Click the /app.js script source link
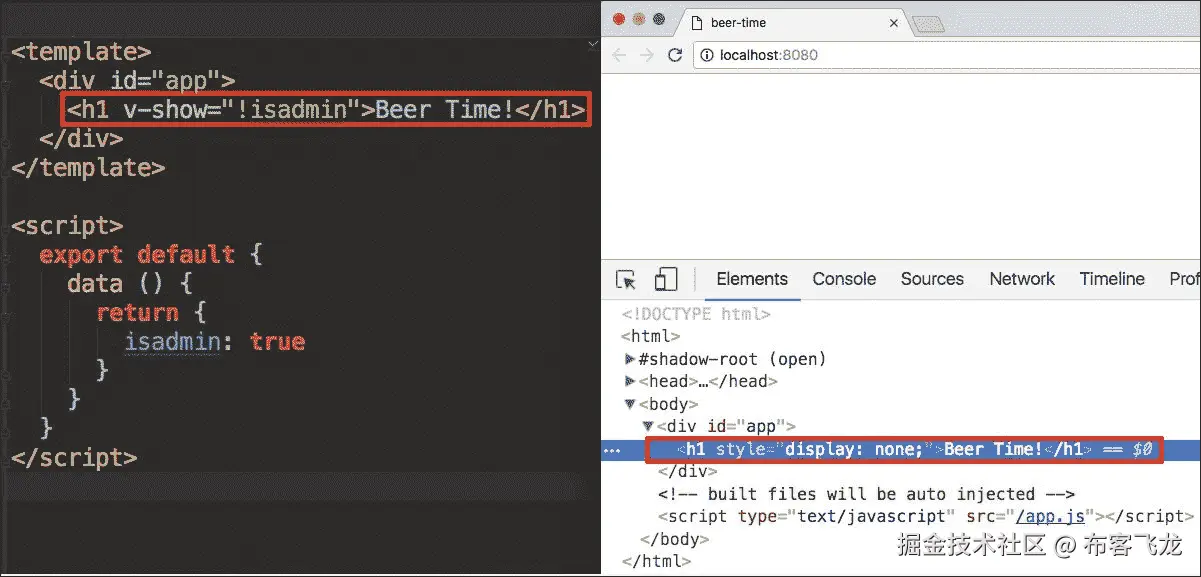 (1050, 516)
